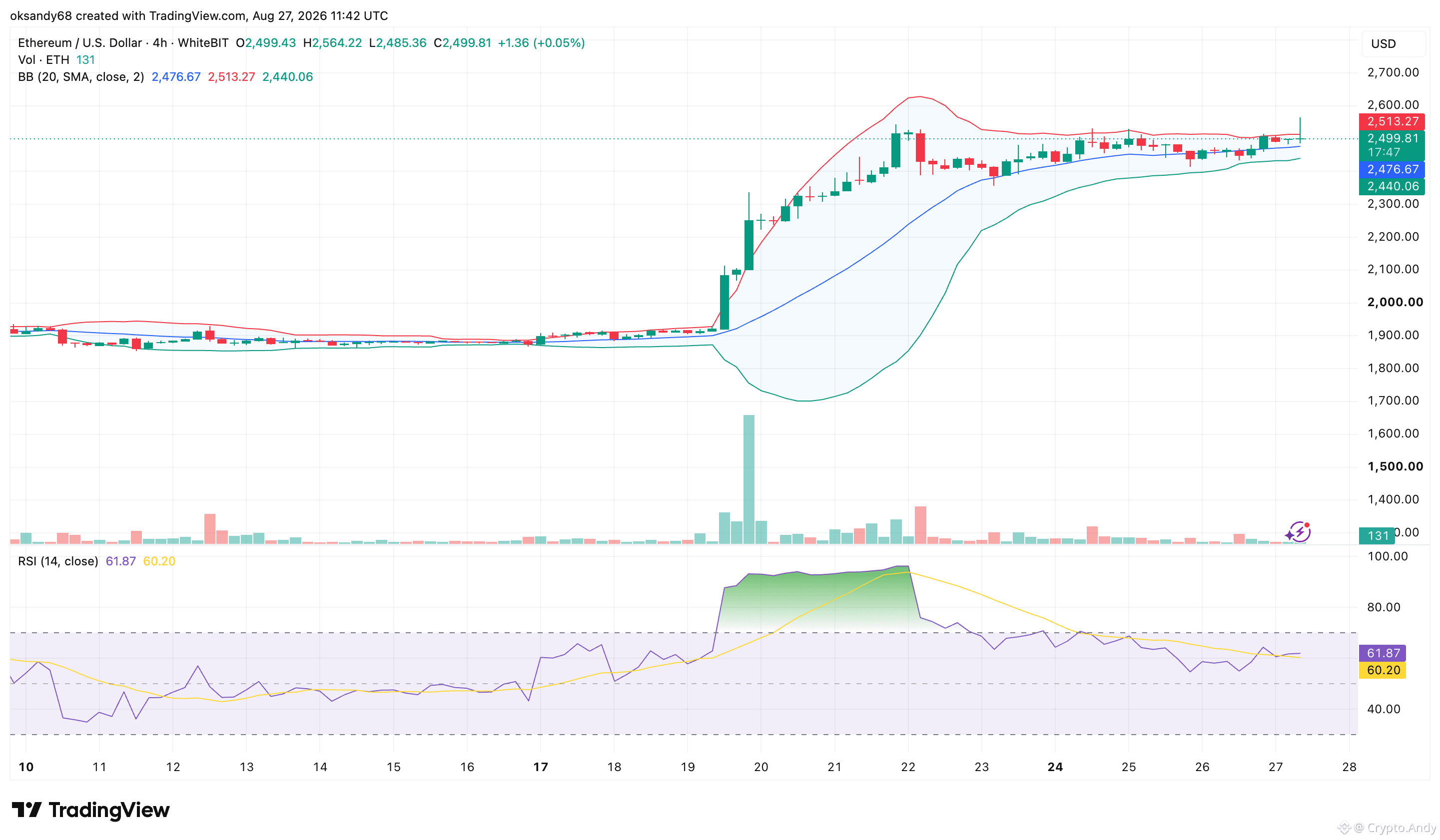Click date label 28 on time axis
This screenshot has height=840, width=1440.
[1349, 767]
